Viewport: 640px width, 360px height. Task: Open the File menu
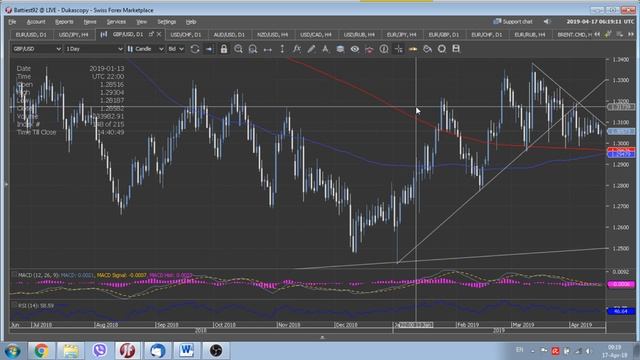click(12, 22)
